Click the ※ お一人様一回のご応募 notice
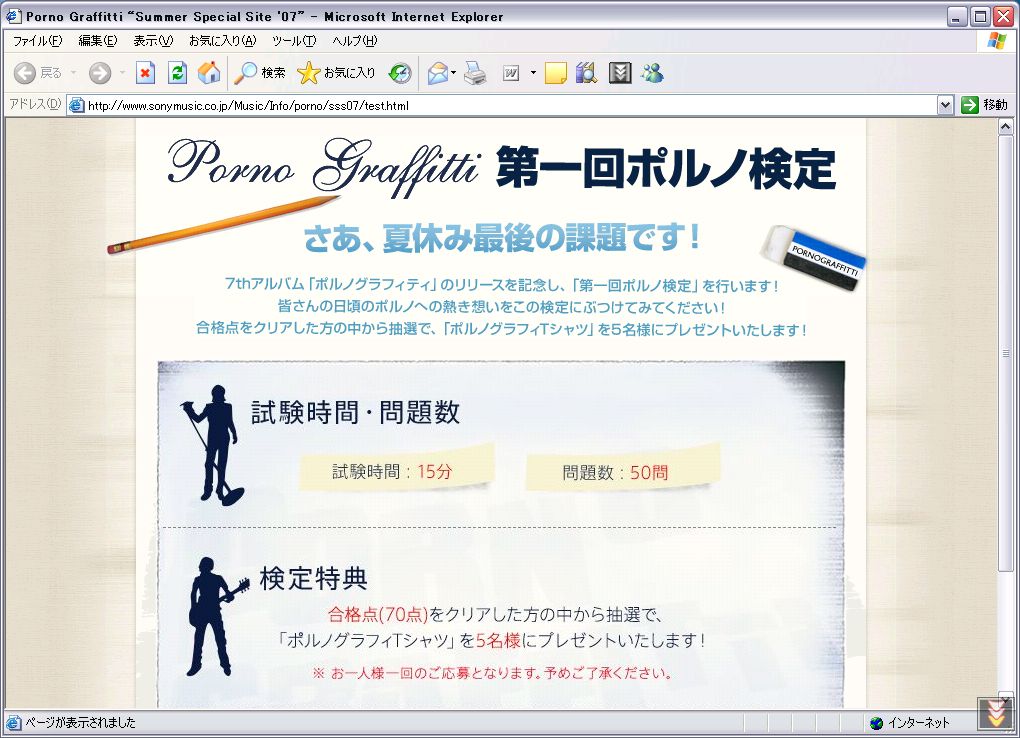 tap(492, 673)
